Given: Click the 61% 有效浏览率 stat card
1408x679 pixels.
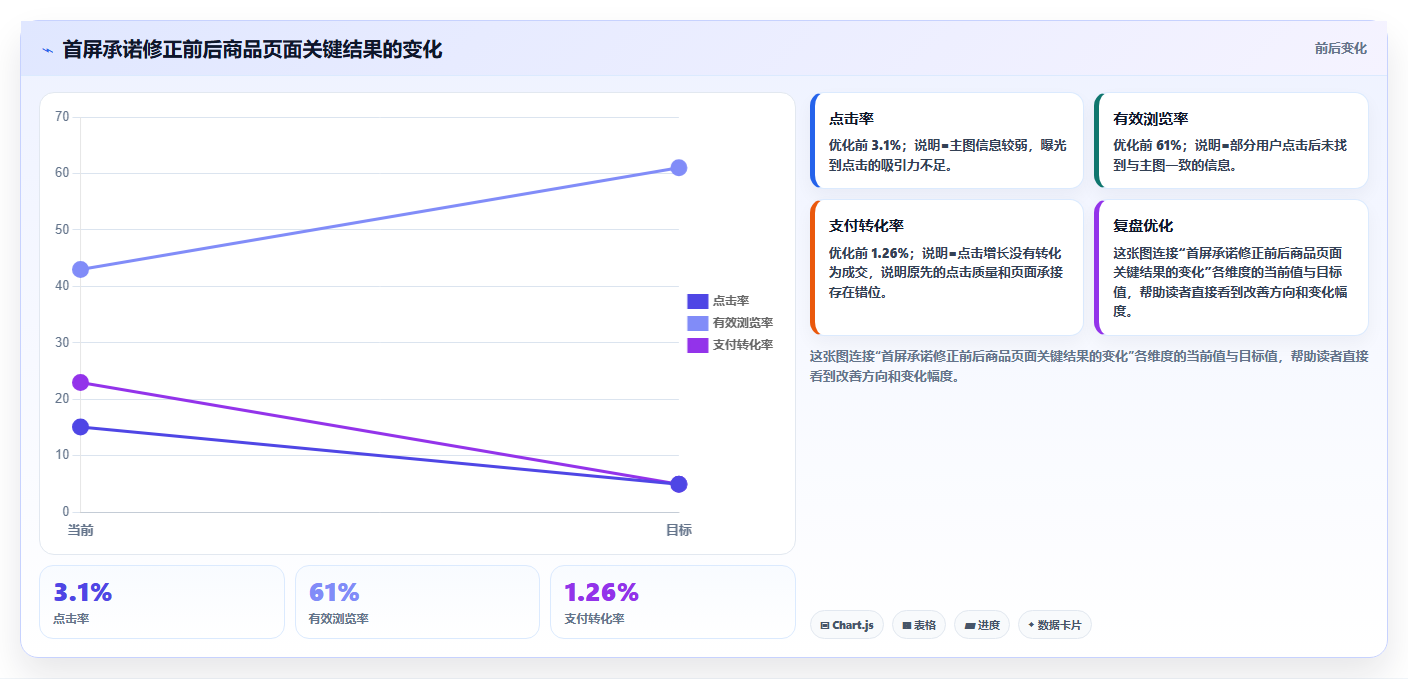Looking at the screenshot, I should [417, 602].
